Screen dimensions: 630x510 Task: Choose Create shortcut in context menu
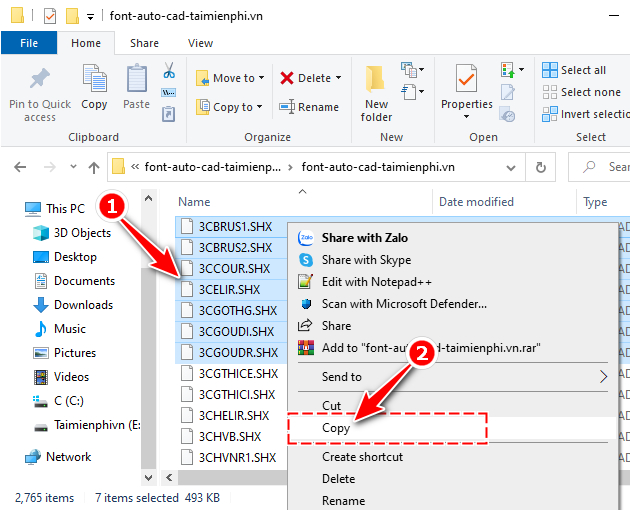click(x=452, y=457)
